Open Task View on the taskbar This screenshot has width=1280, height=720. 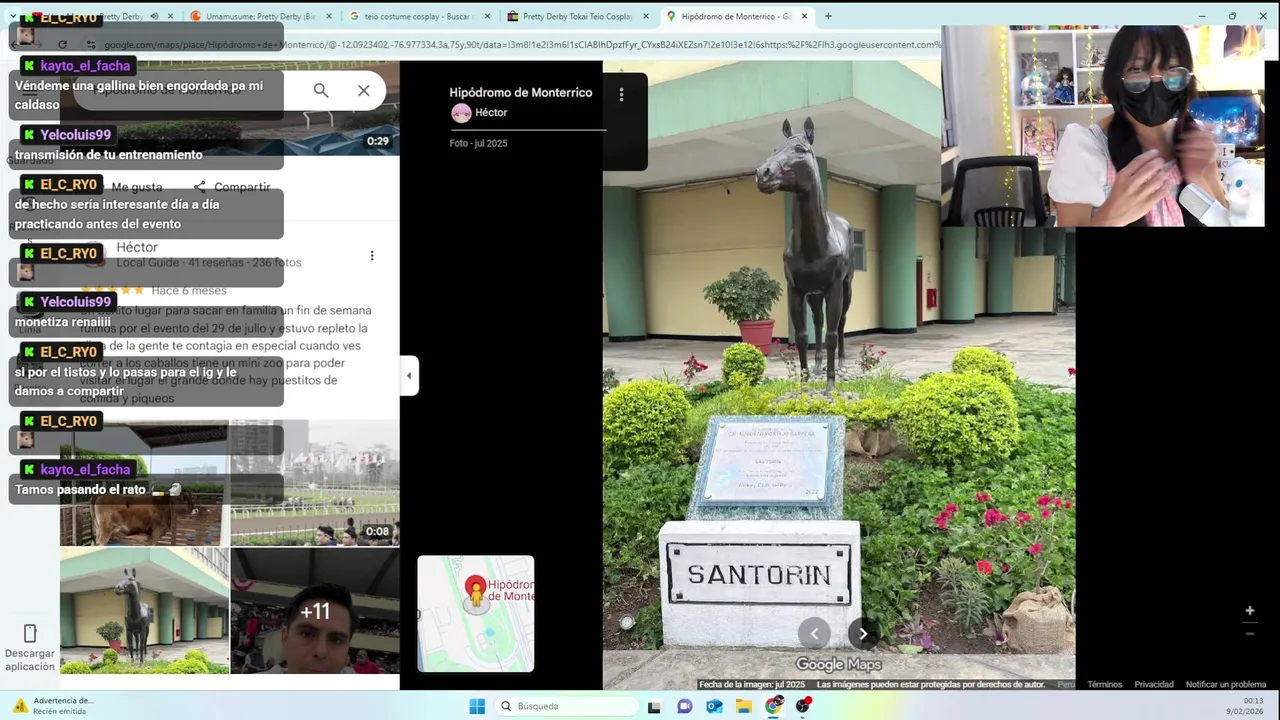(x=654, y=706)
